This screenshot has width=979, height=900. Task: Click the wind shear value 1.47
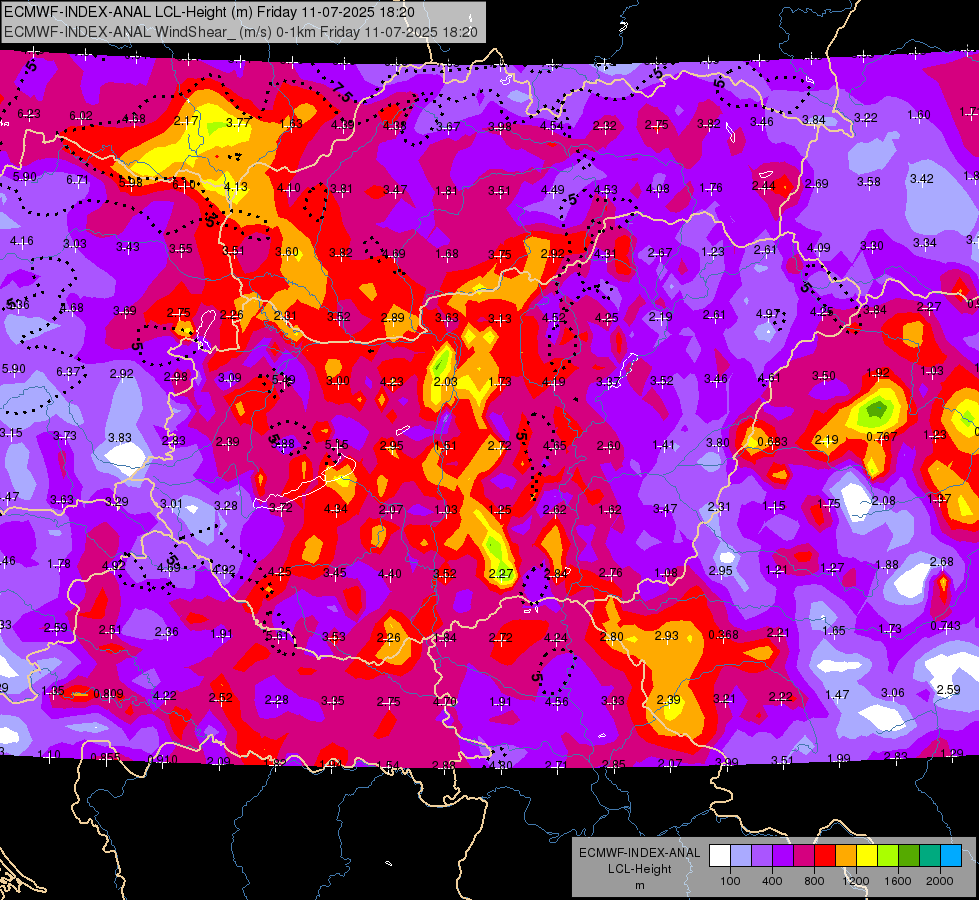837,695
